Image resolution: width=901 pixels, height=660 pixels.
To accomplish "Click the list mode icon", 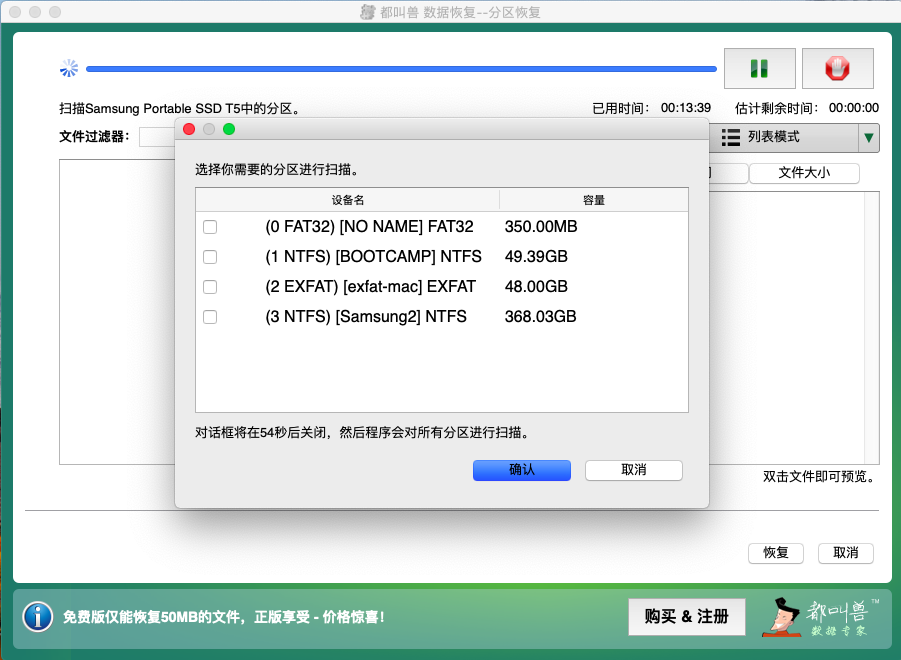I will click(x=731, y=137).
